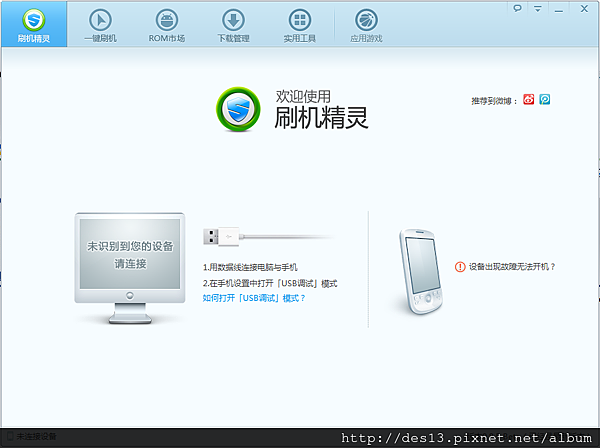Click text 2.在手机设置中打开「USB调试」模式

coord(270,283)
